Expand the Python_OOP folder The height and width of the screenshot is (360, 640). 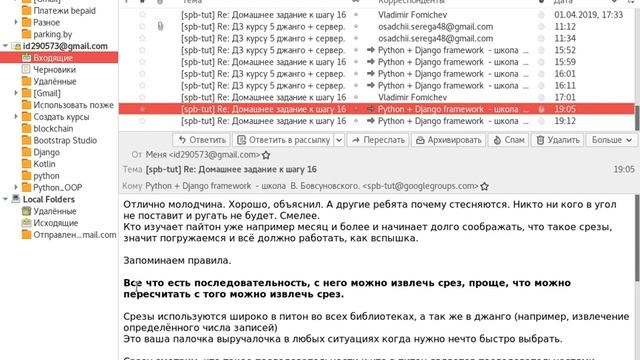tap(16, 187)
